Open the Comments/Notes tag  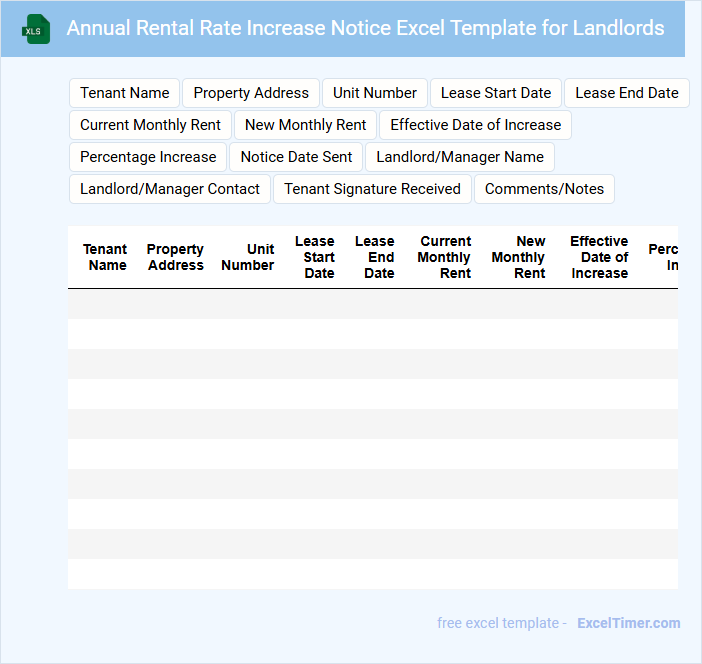click(x=544, y=189)
